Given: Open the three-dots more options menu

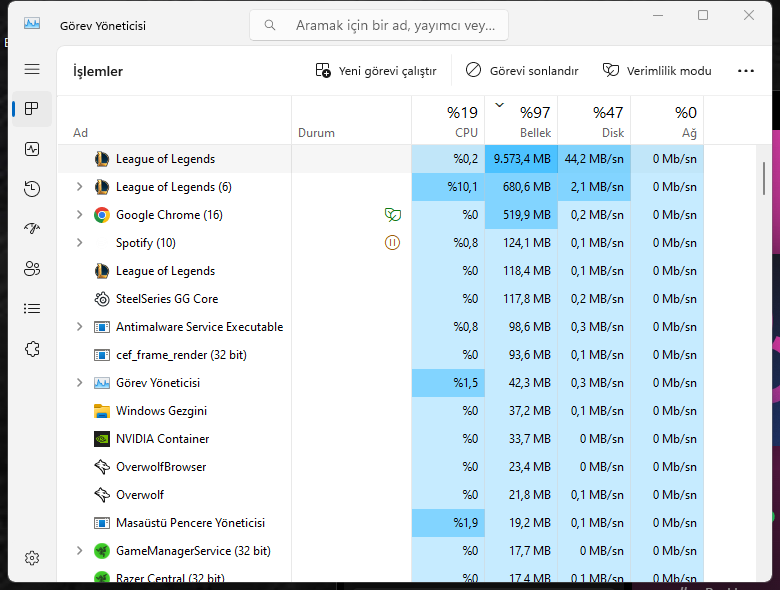Looking at the screenshot, I should click(x=746, y=71).
